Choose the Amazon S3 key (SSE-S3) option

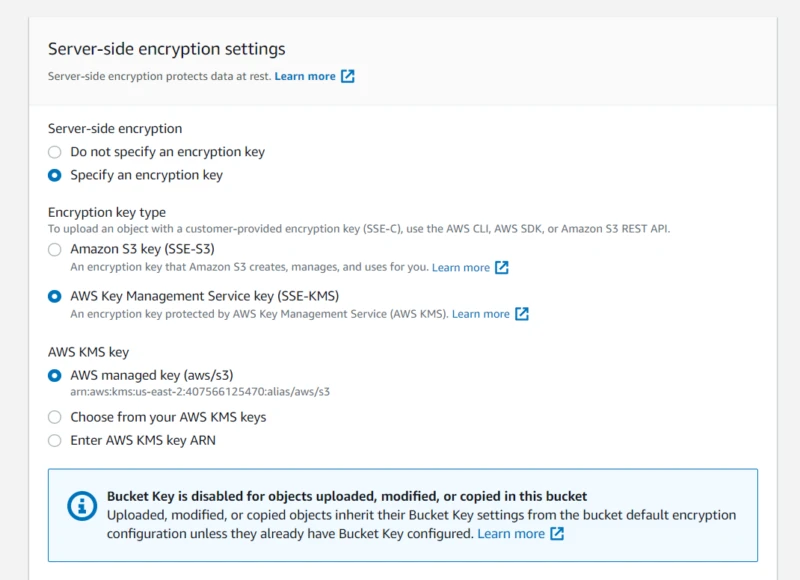(55, 249)
